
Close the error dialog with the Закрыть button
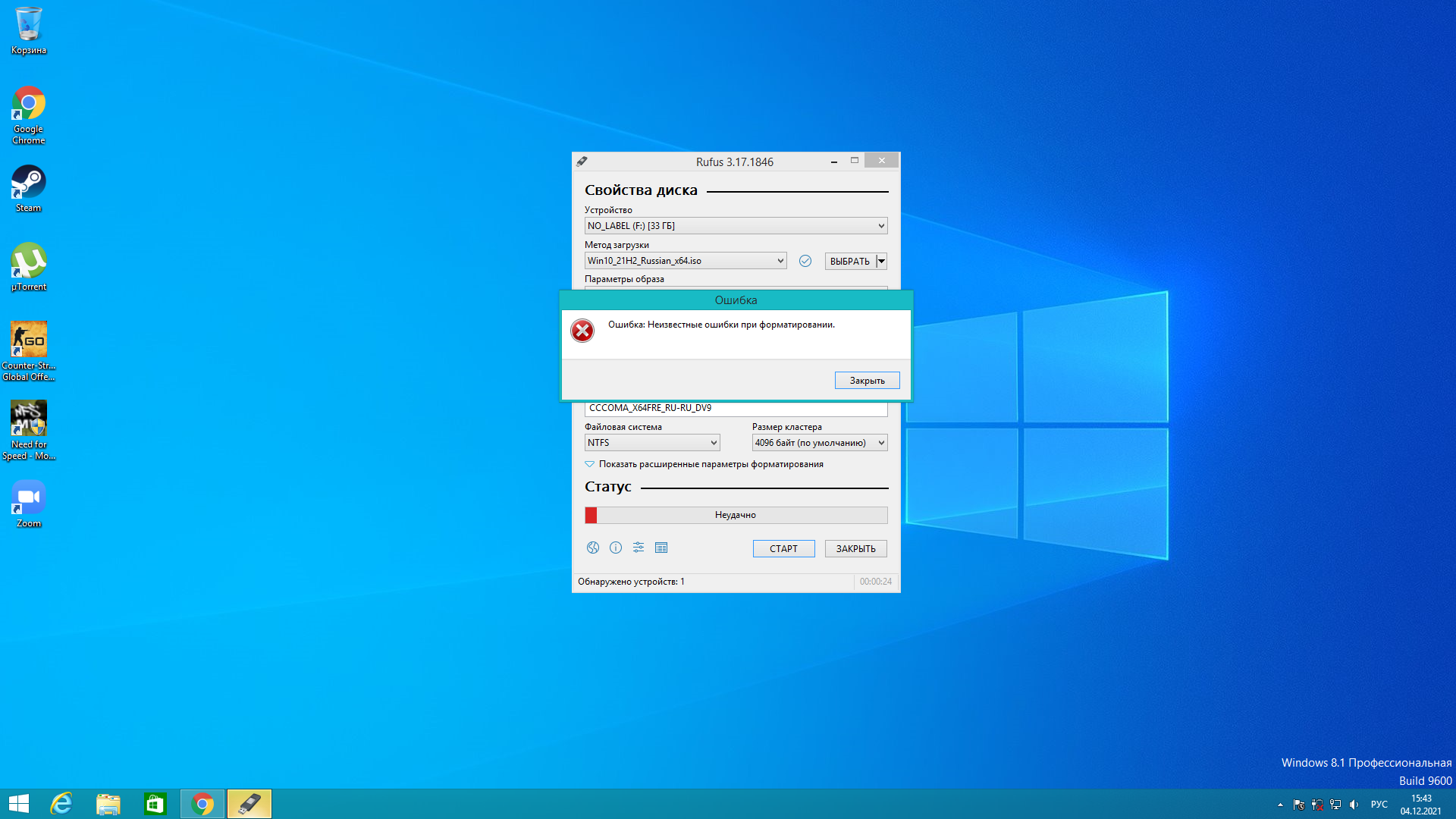[x=867, y=381]
